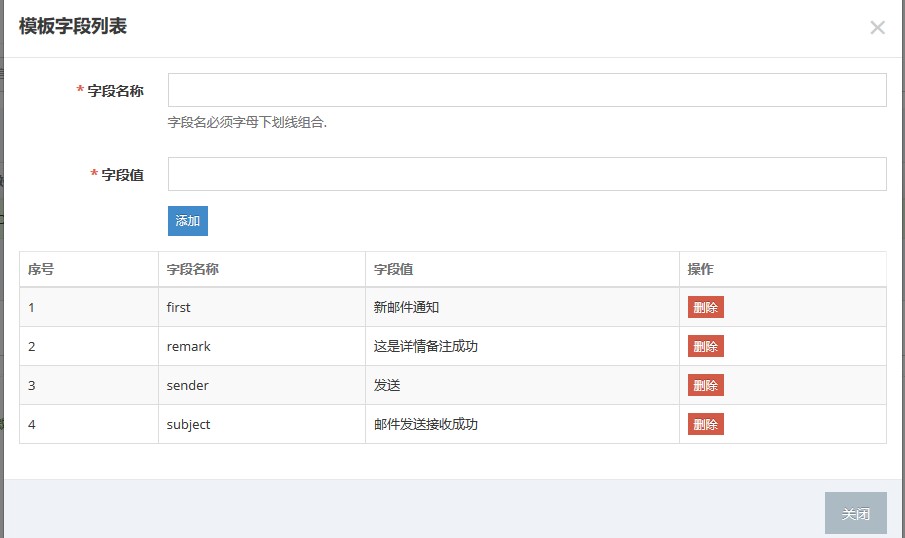Click the 邮件发送接收成功 value cell

(x=426, y=424)
